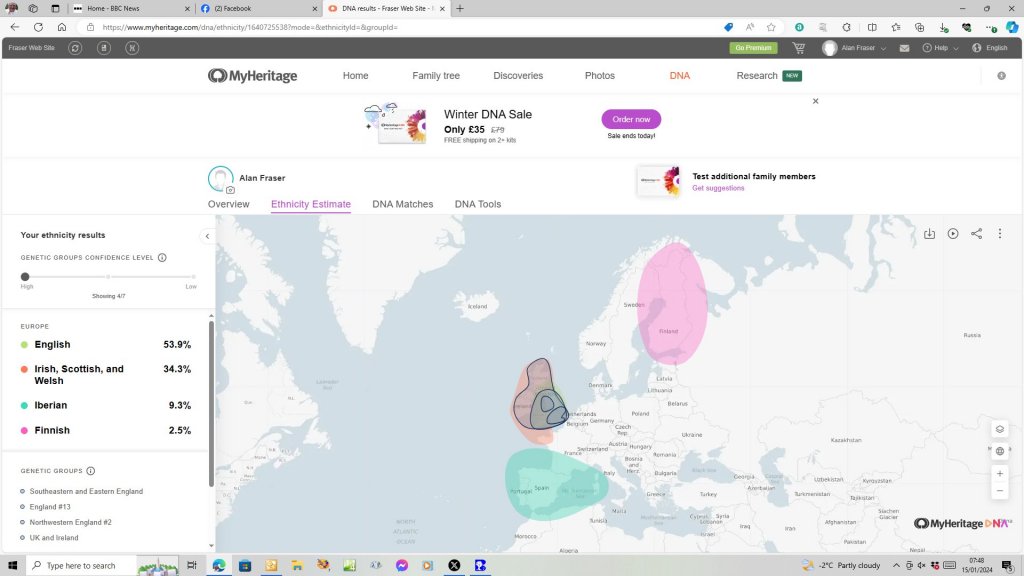Screen dimensions: 1024x576
Task: Collapse the ethnicity results side panel
Action: 207,236
